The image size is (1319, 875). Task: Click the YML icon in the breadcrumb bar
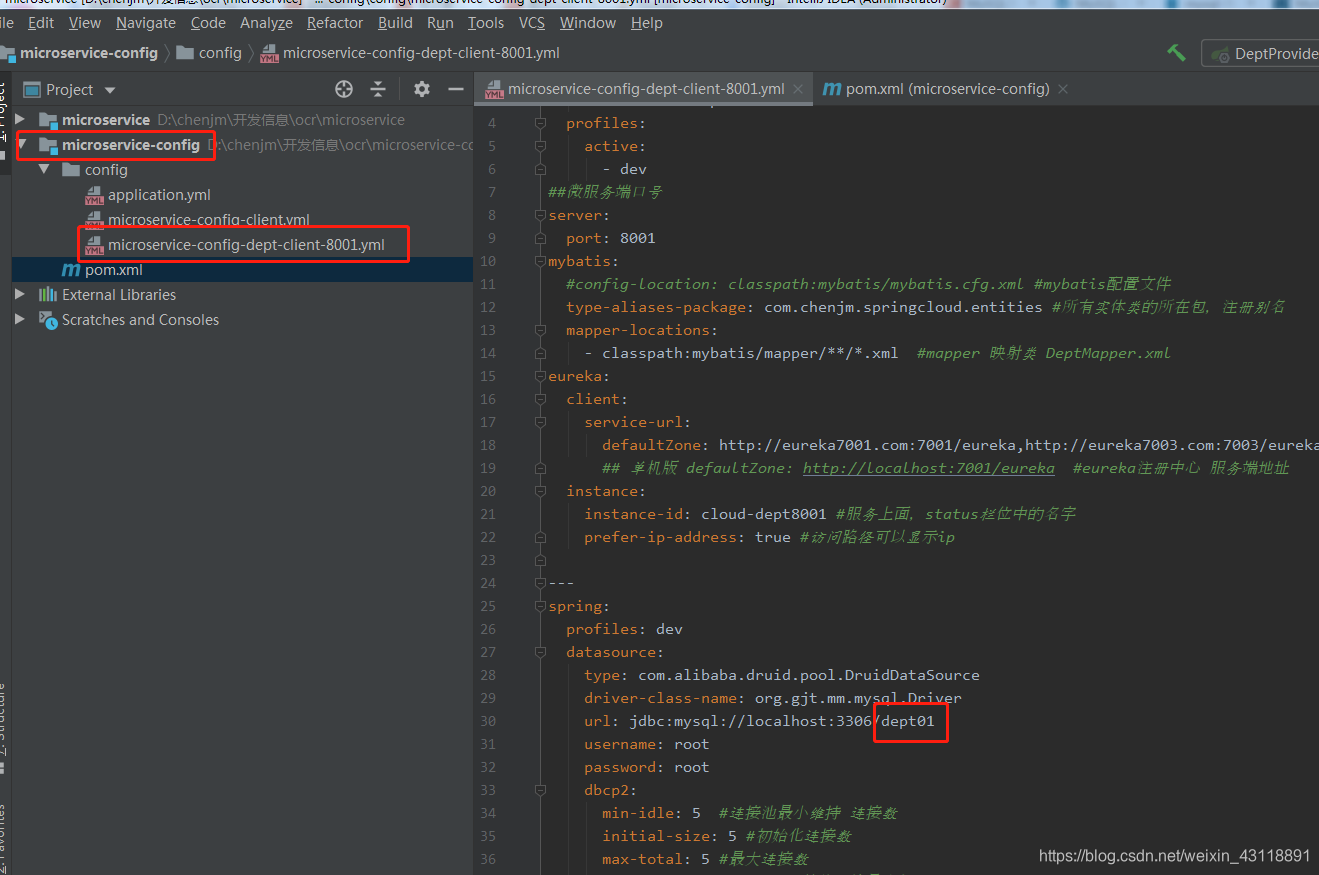269,53
